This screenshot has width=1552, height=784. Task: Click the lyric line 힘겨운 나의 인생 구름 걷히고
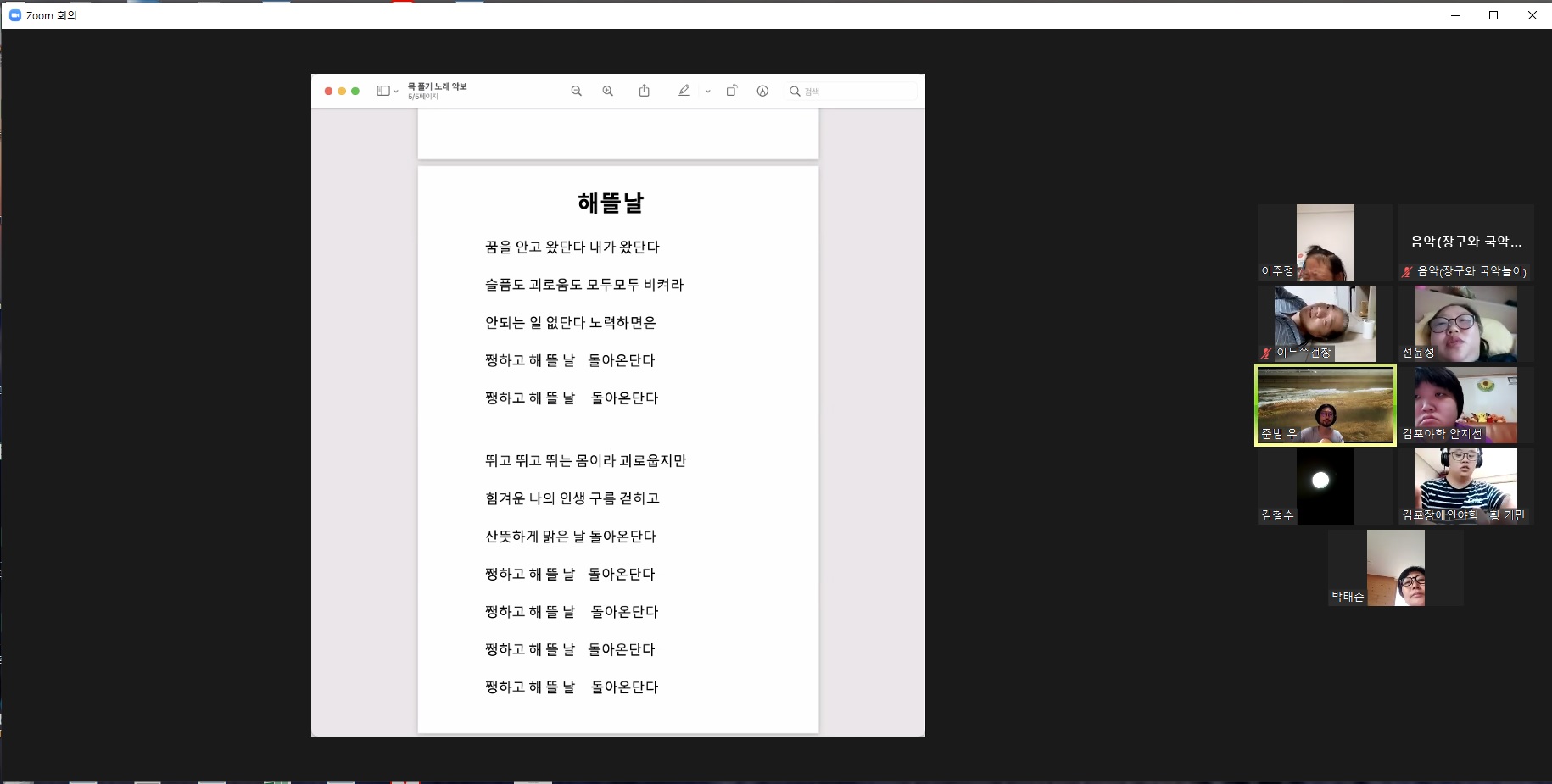pyautogui.click(x=572, y=498)
